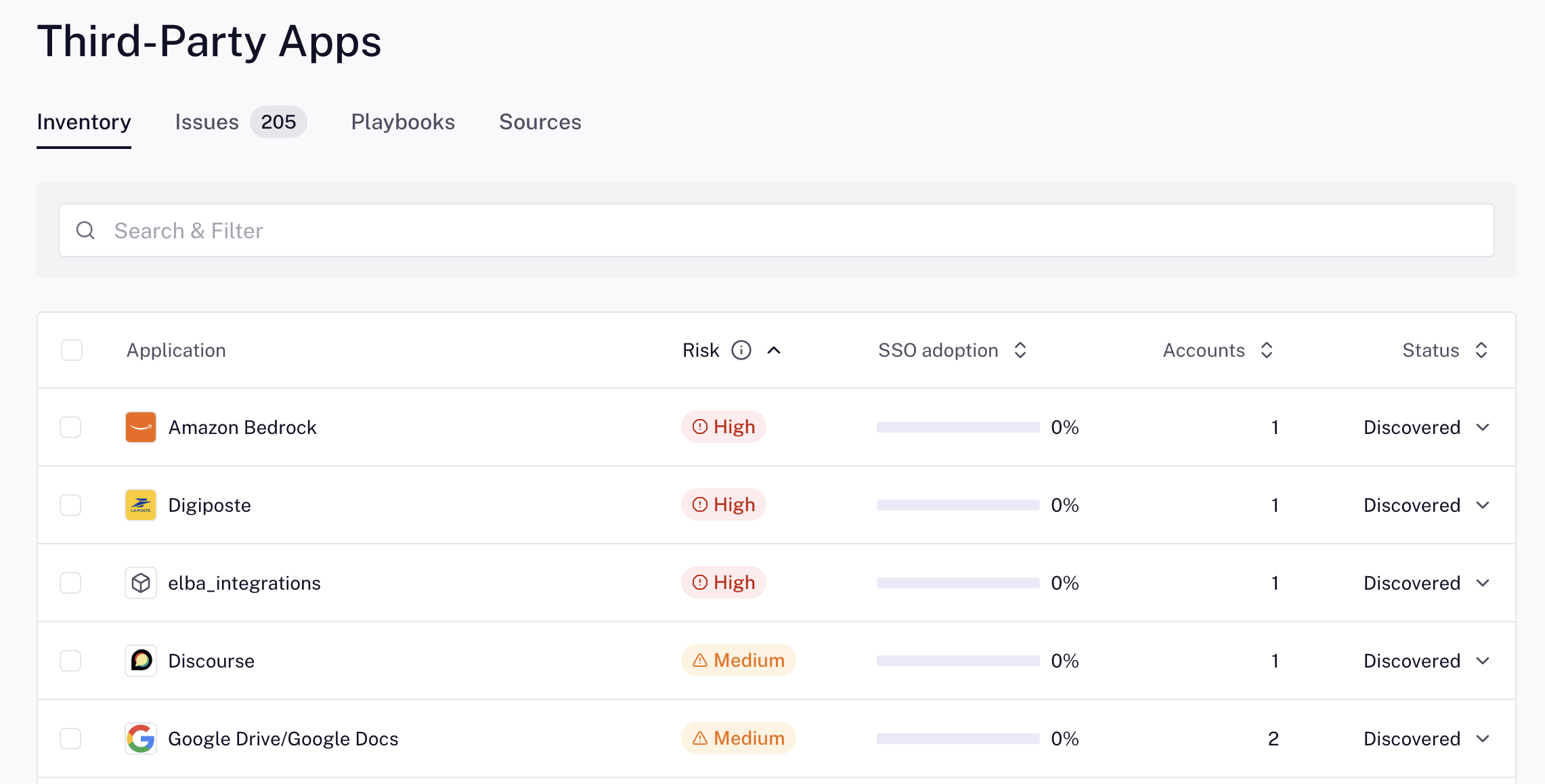The image size is (1545, 784).
Task: Switch to the Inventory tab
Action: (84, 122)
